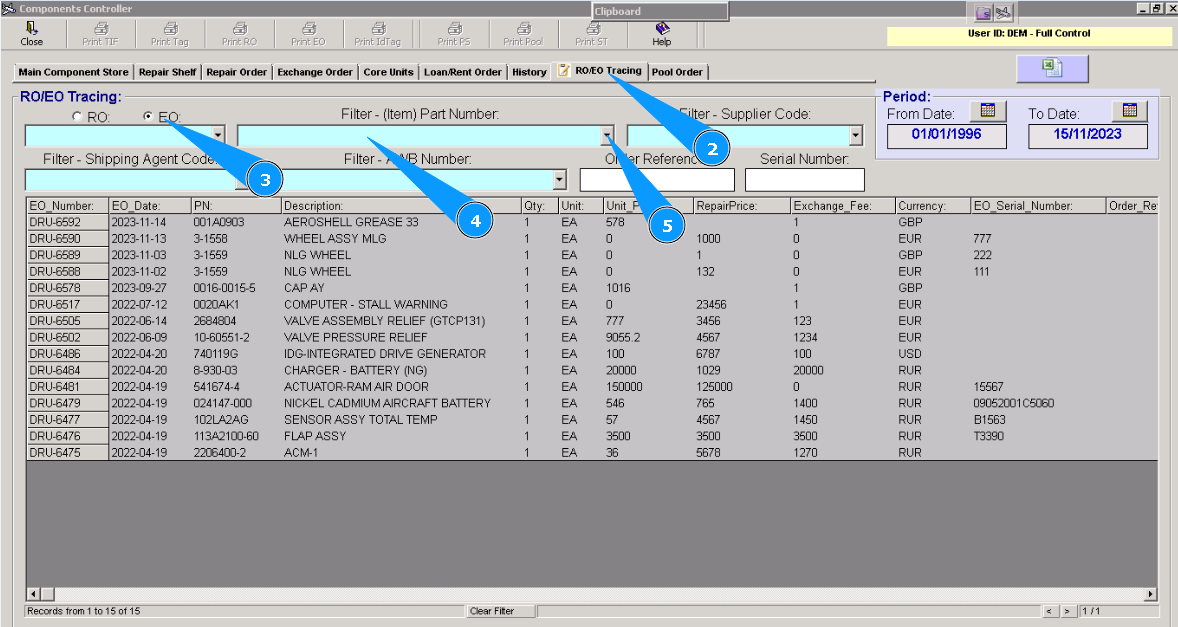Click the Order Reference input field

click(x=657, y=180)
